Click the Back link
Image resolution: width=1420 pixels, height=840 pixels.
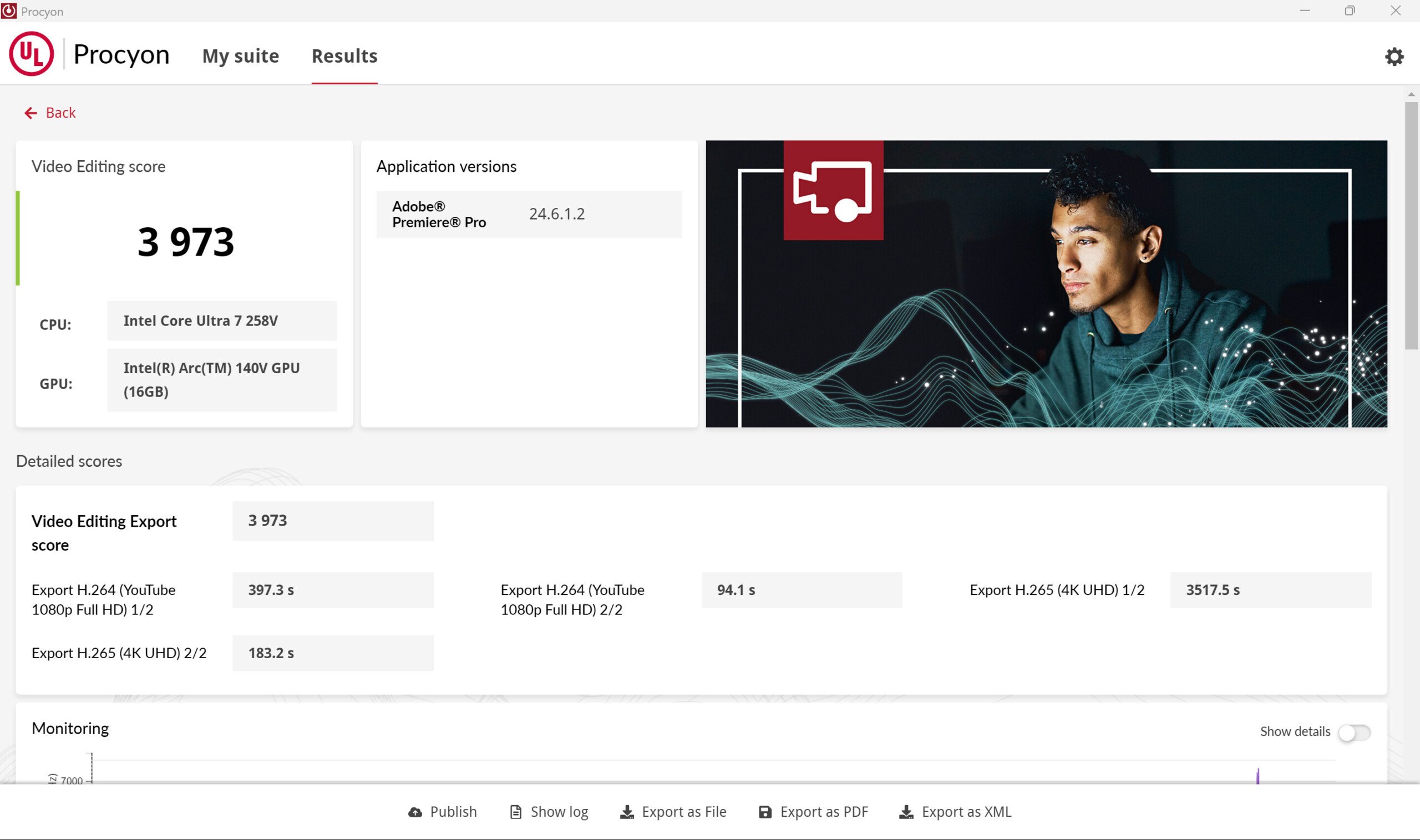(x=60, y=113)
